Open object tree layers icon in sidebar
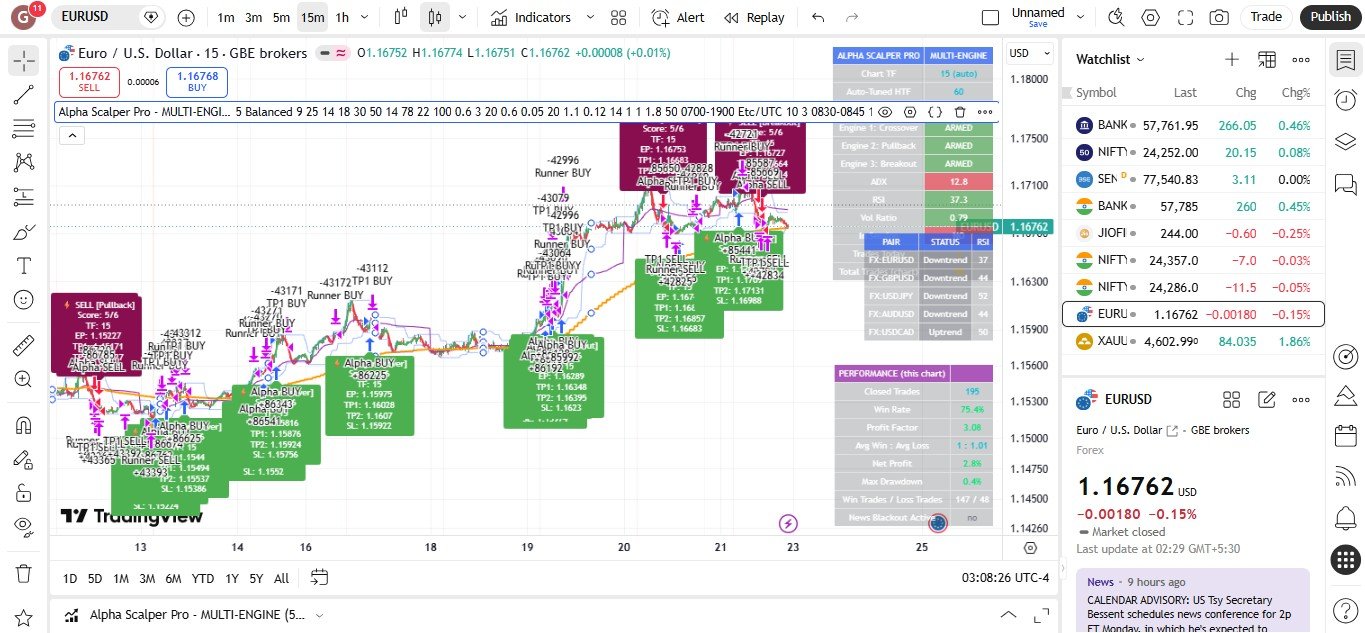 pyautogui.click(x=1345, y=141)
